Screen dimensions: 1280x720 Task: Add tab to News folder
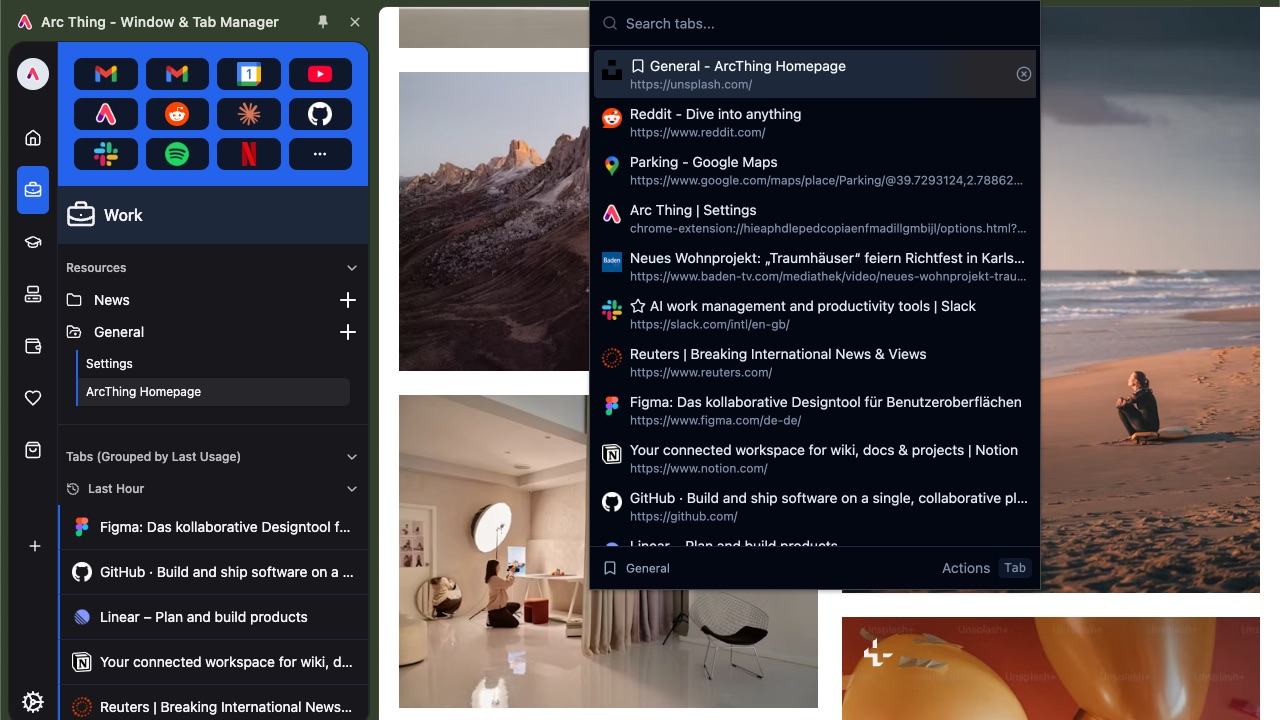(x=348, y=300)
